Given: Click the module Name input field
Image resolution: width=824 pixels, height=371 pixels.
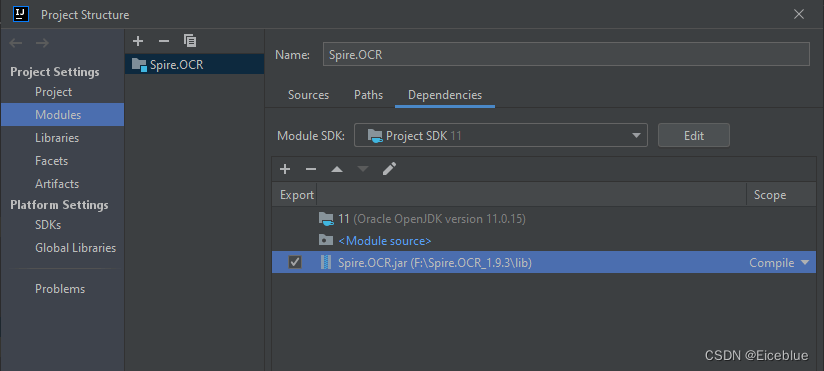Looking at the screenshot, I should tap(566, 54).
